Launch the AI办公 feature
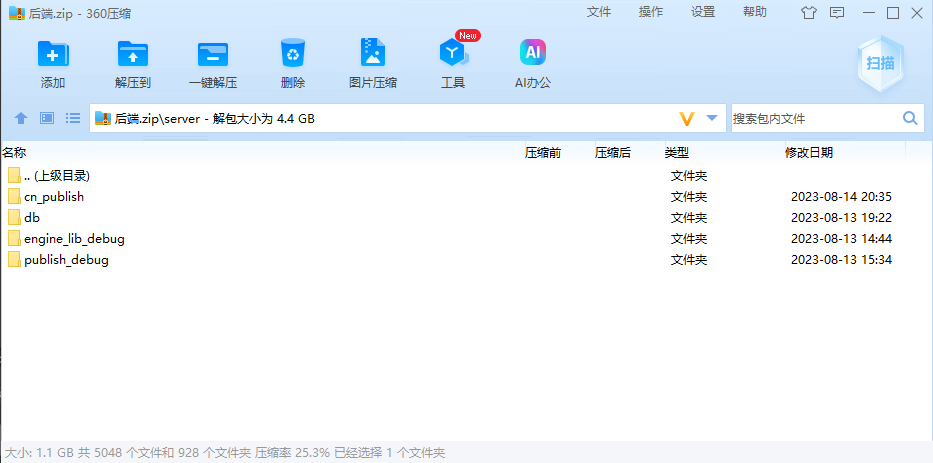 [532, 55]
